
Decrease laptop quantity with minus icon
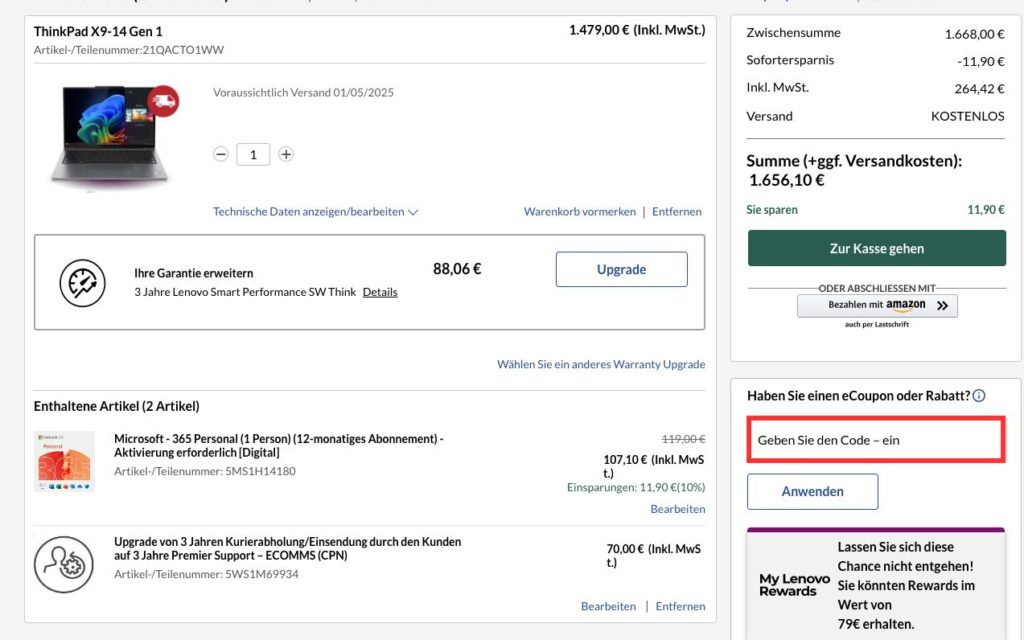pyautogui.click(x=221, y=154)
